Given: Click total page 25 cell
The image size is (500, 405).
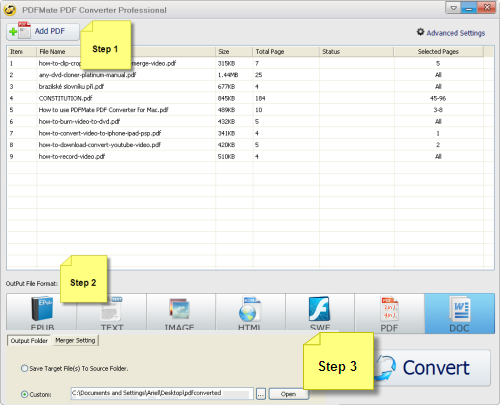Looking at the screenshot, I should [x=286, y=75].
